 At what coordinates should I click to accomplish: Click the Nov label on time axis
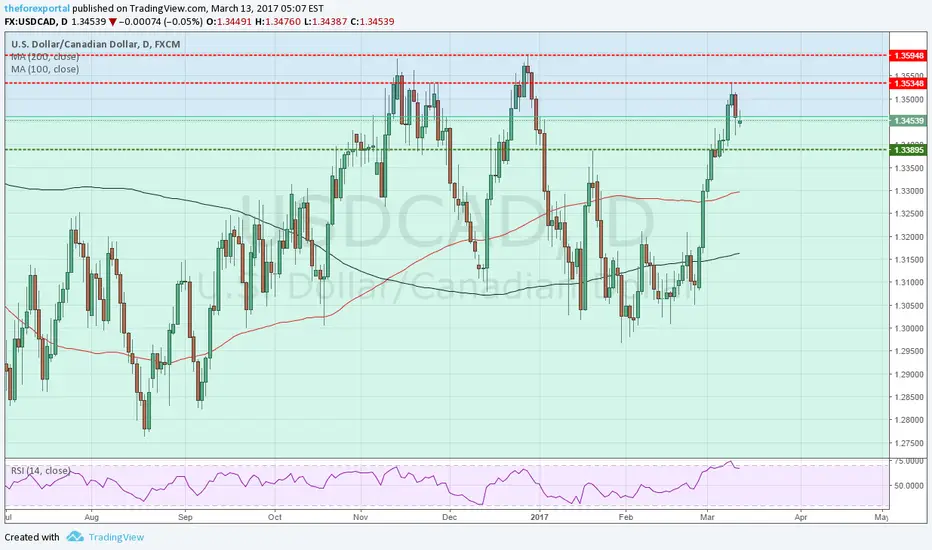pos(360,517)
